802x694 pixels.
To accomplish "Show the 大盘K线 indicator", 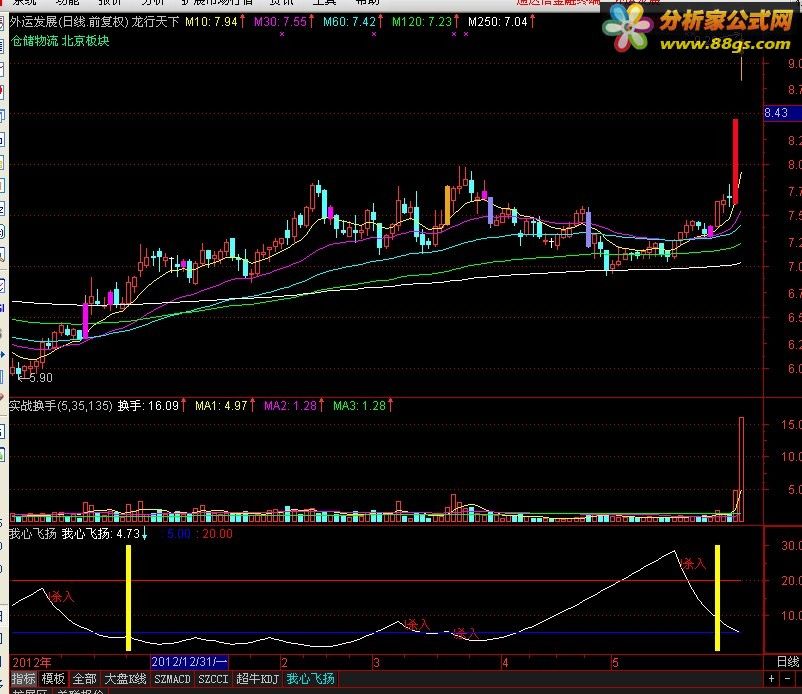I will point(125,679).
